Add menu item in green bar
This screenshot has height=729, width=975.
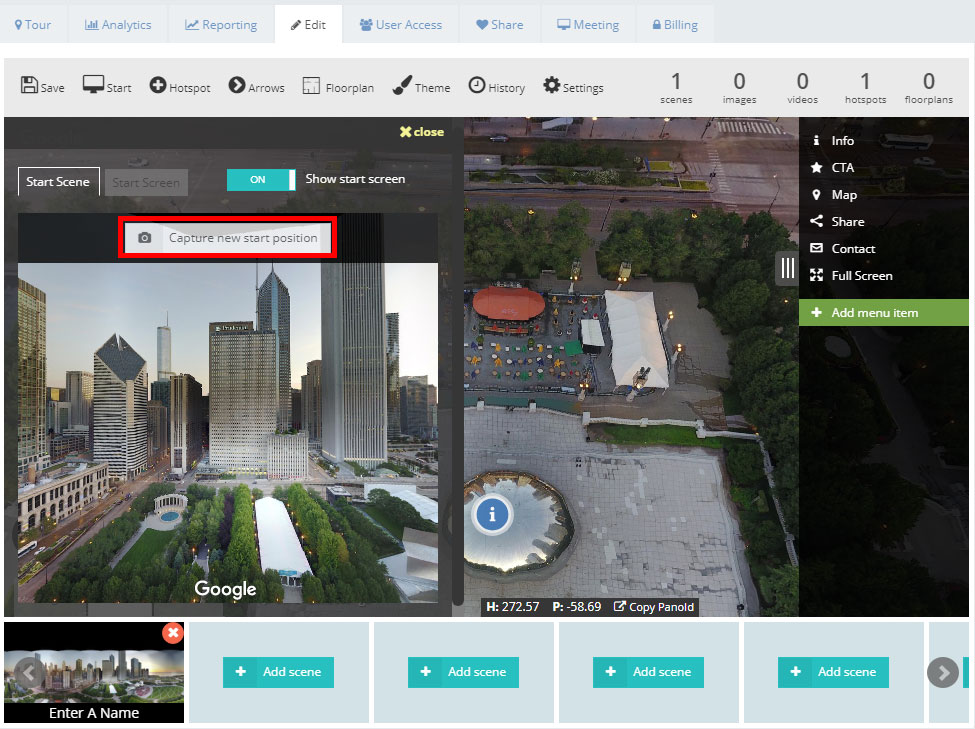point(884,313)
